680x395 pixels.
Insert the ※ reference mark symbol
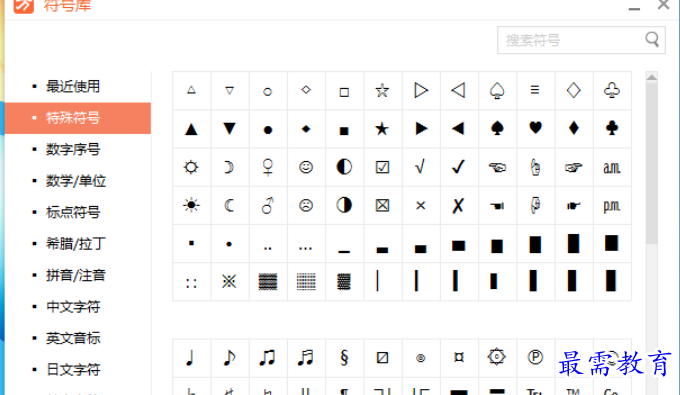(x=229, y=282)
